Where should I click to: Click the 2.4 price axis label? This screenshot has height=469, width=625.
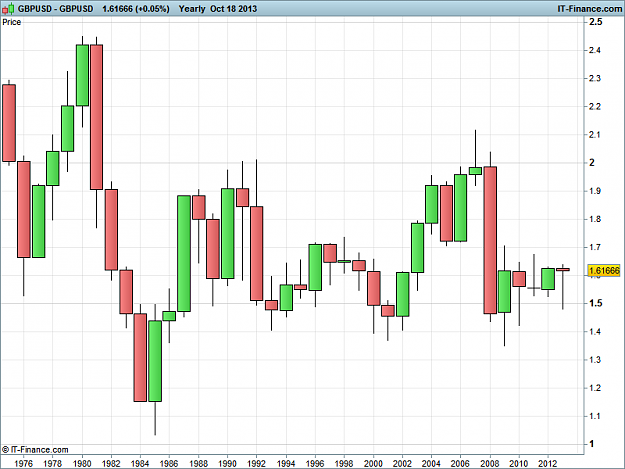(594, 50)
